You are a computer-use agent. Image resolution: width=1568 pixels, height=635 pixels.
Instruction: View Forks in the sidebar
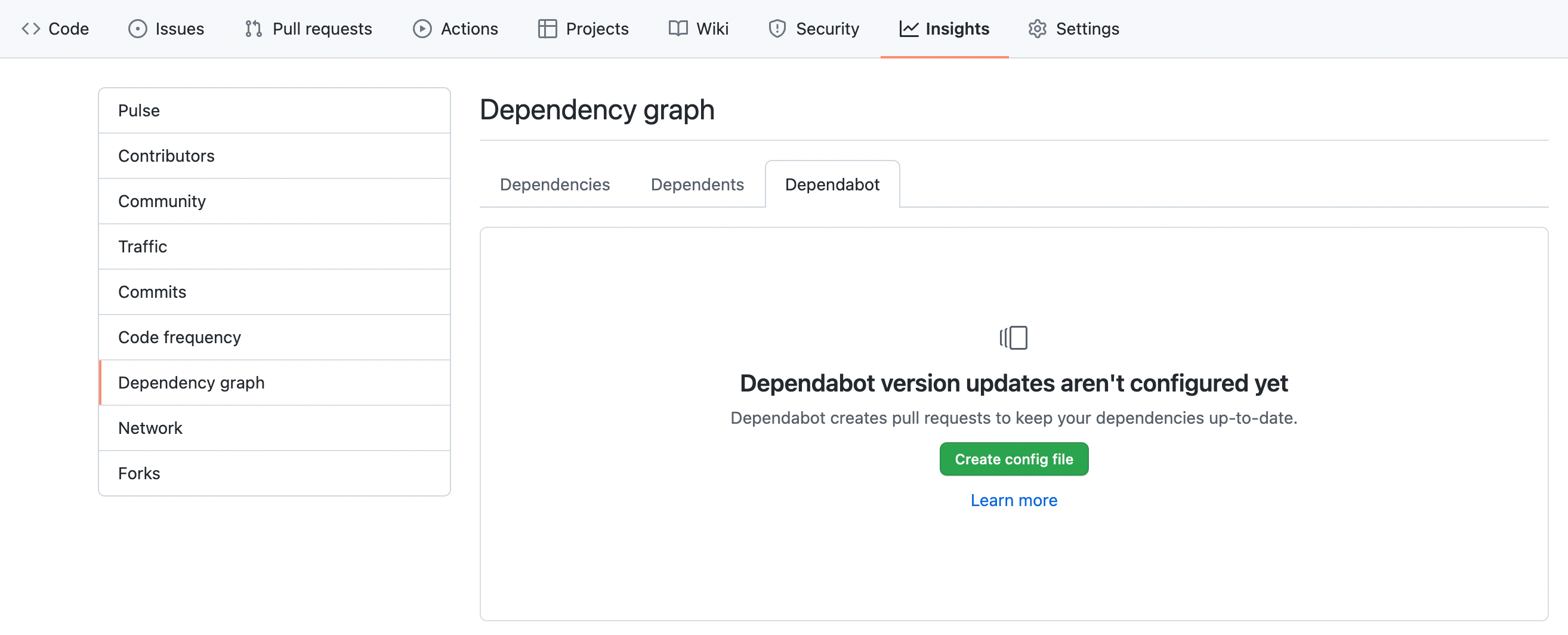coord(274,474)
